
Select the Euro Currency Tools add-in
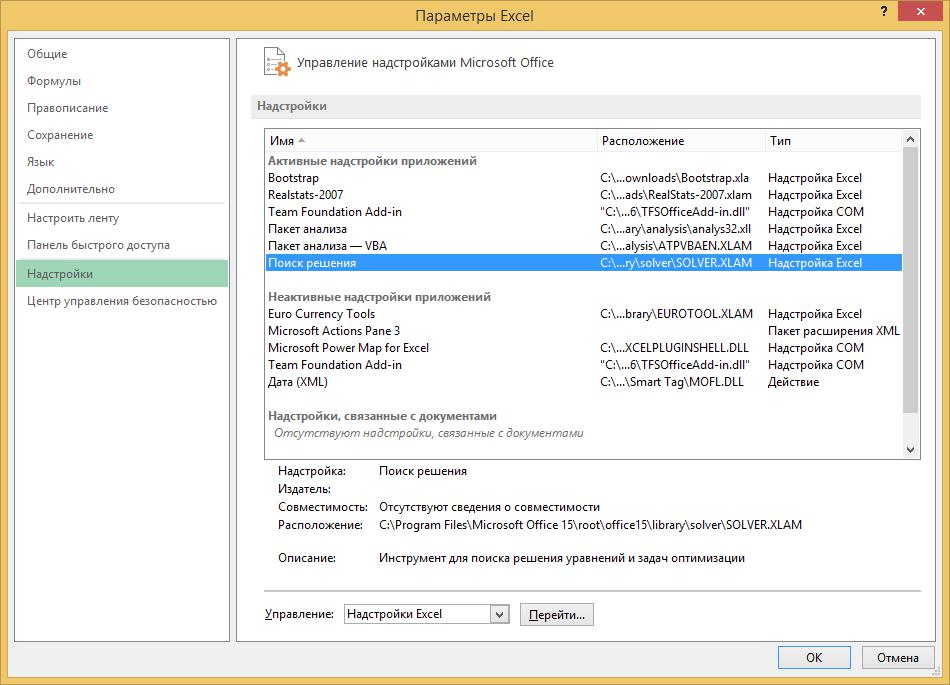583,314
